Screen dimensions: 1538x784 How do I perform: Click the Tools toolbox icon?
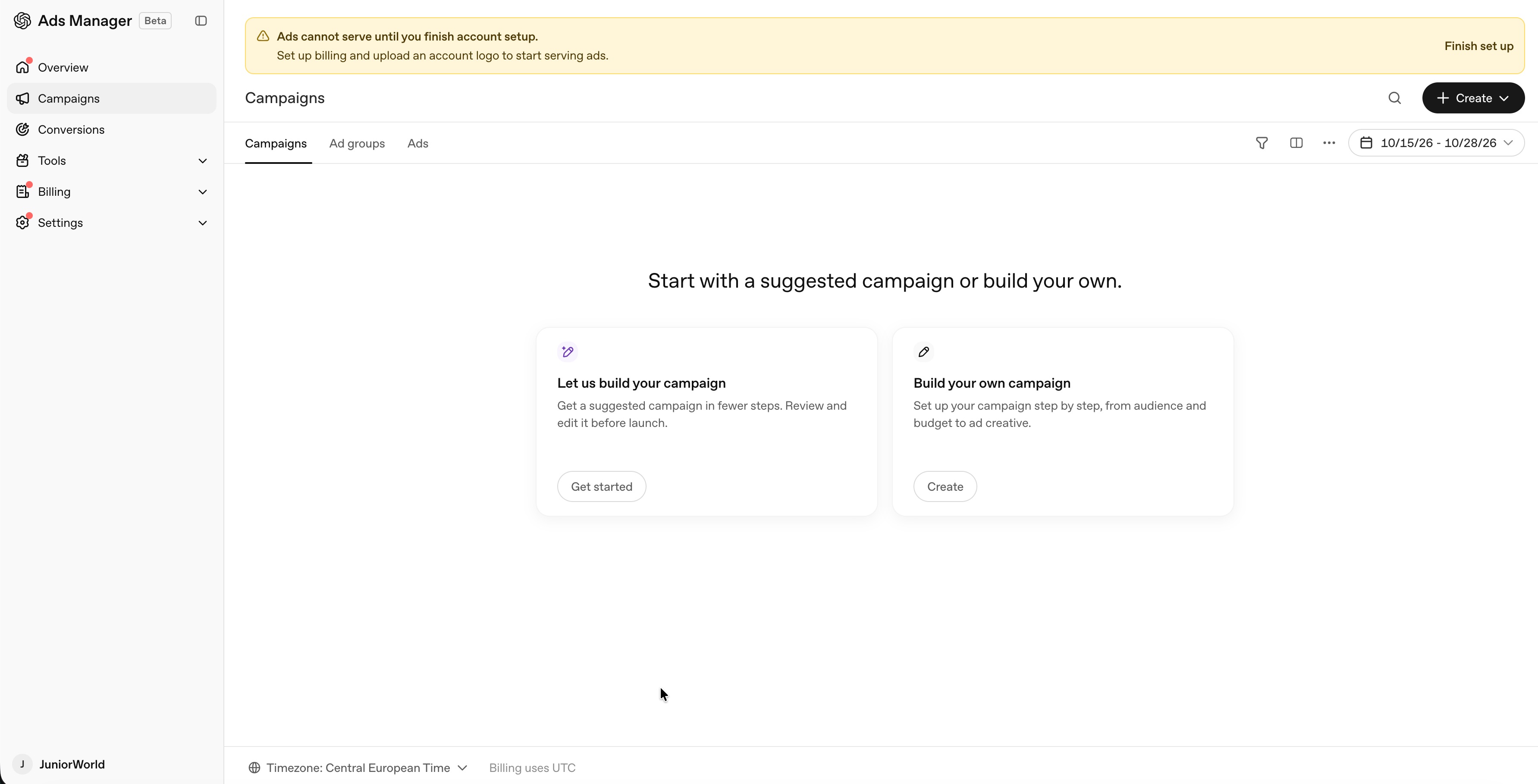pos(23,160)
